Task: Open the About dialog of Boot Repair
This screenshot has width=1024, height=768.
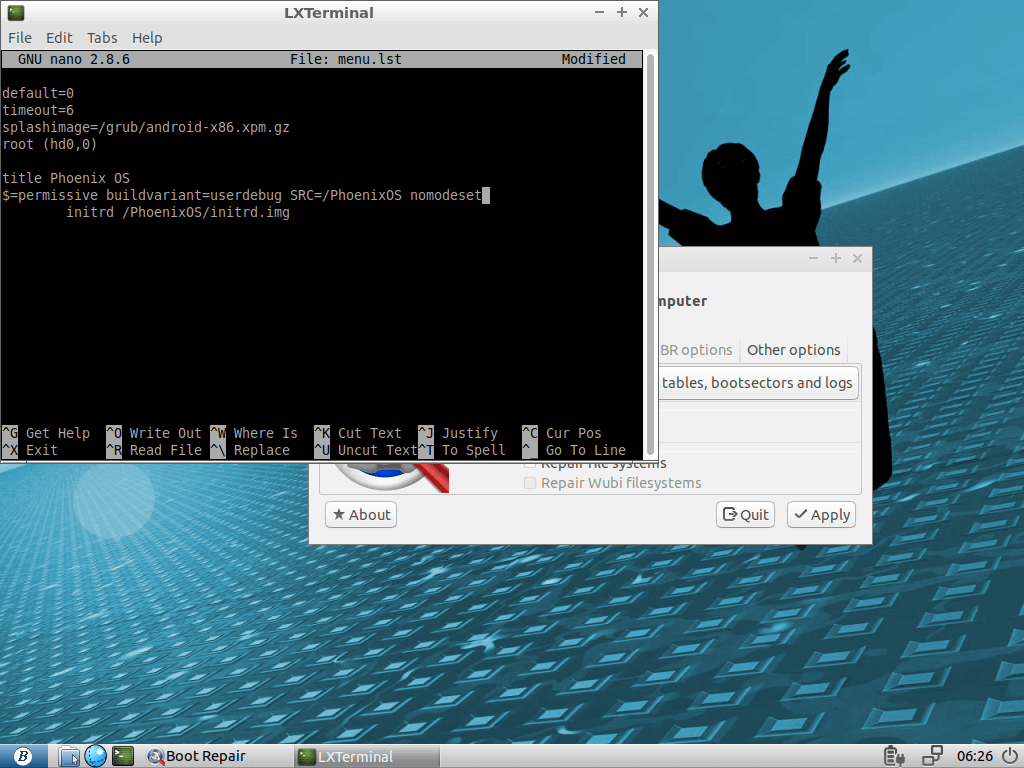Action: (x=360, y=514)
